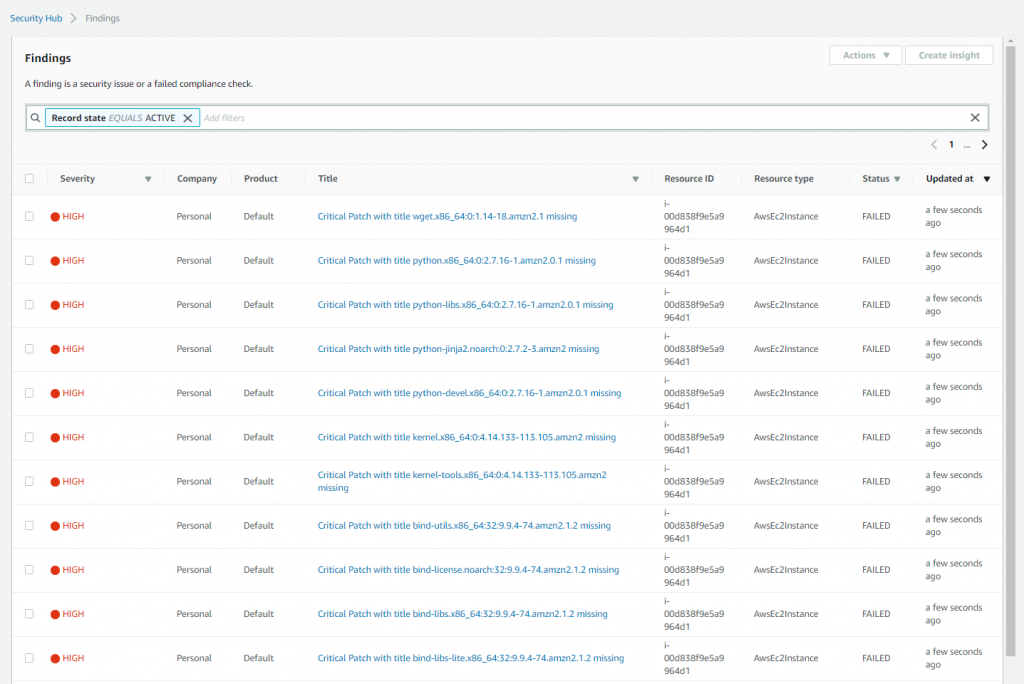
Task: Check the checkbox on the kernel finding row
Action: 29,437
